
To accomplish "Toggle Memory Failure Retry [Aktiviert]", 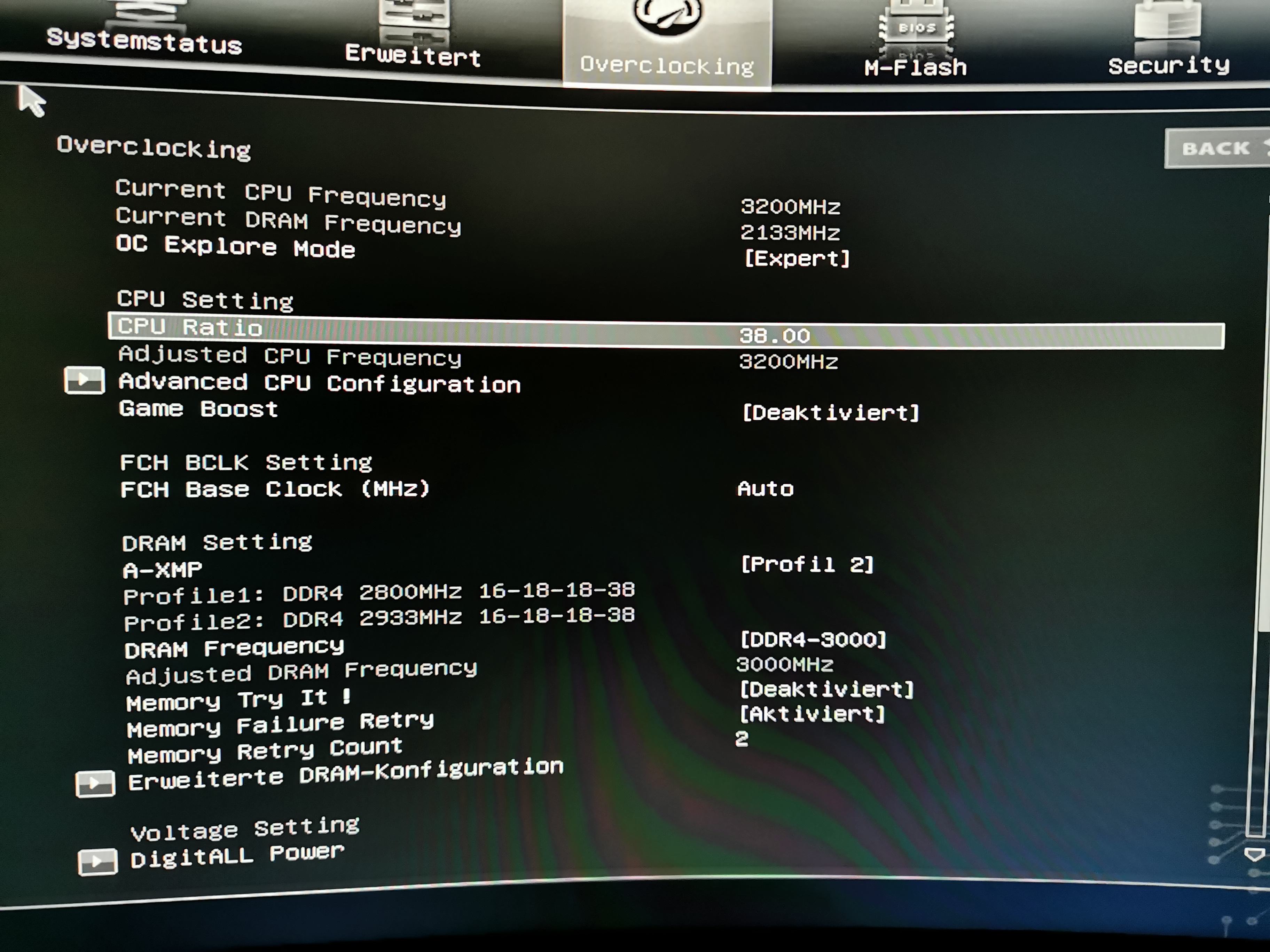I will point(812,714).
